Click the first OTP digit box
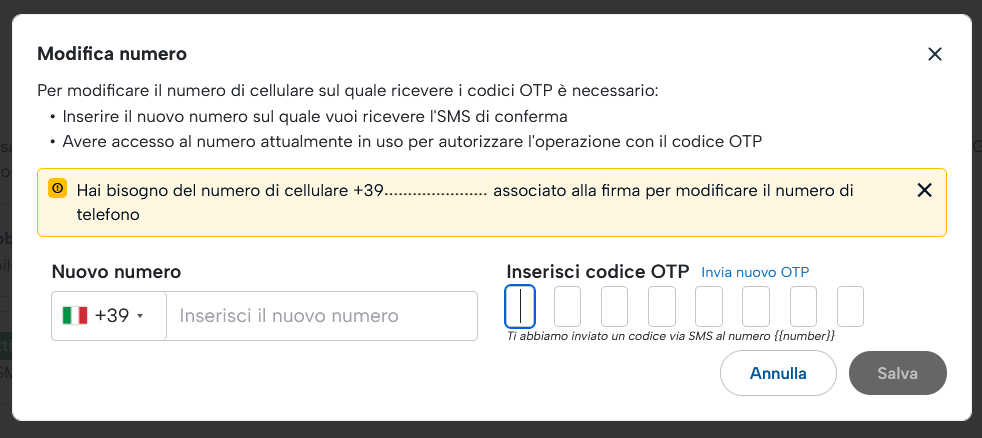This screenshot has width=982, height=438. click(x=520, y=307)
